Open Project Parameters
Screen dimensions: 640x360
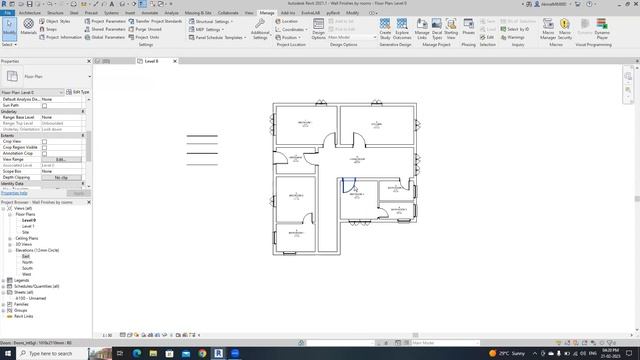104,21
